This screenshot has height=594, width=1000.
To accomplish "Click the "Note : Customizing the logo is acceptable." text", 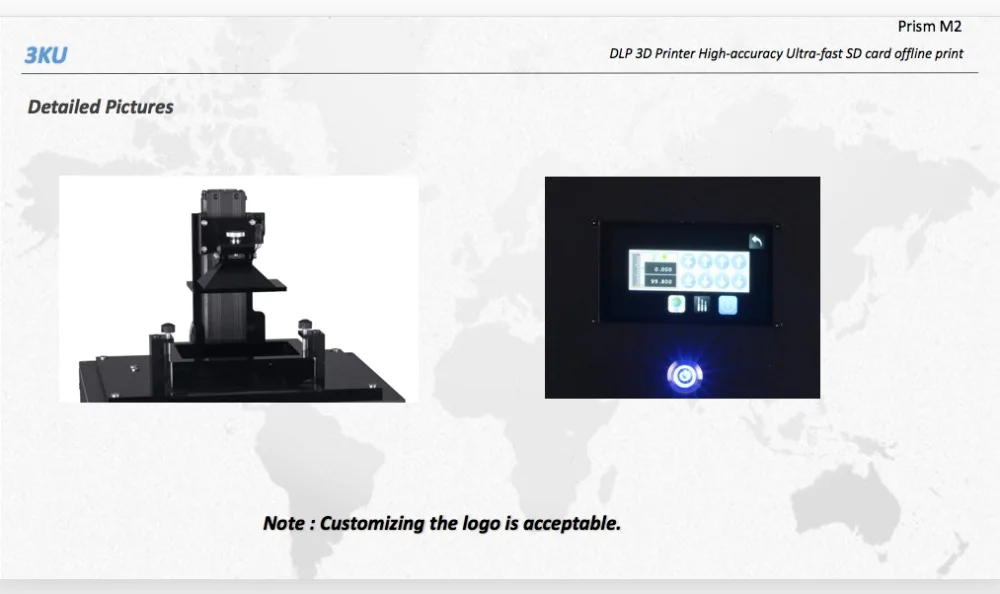I will coord(442,523).
